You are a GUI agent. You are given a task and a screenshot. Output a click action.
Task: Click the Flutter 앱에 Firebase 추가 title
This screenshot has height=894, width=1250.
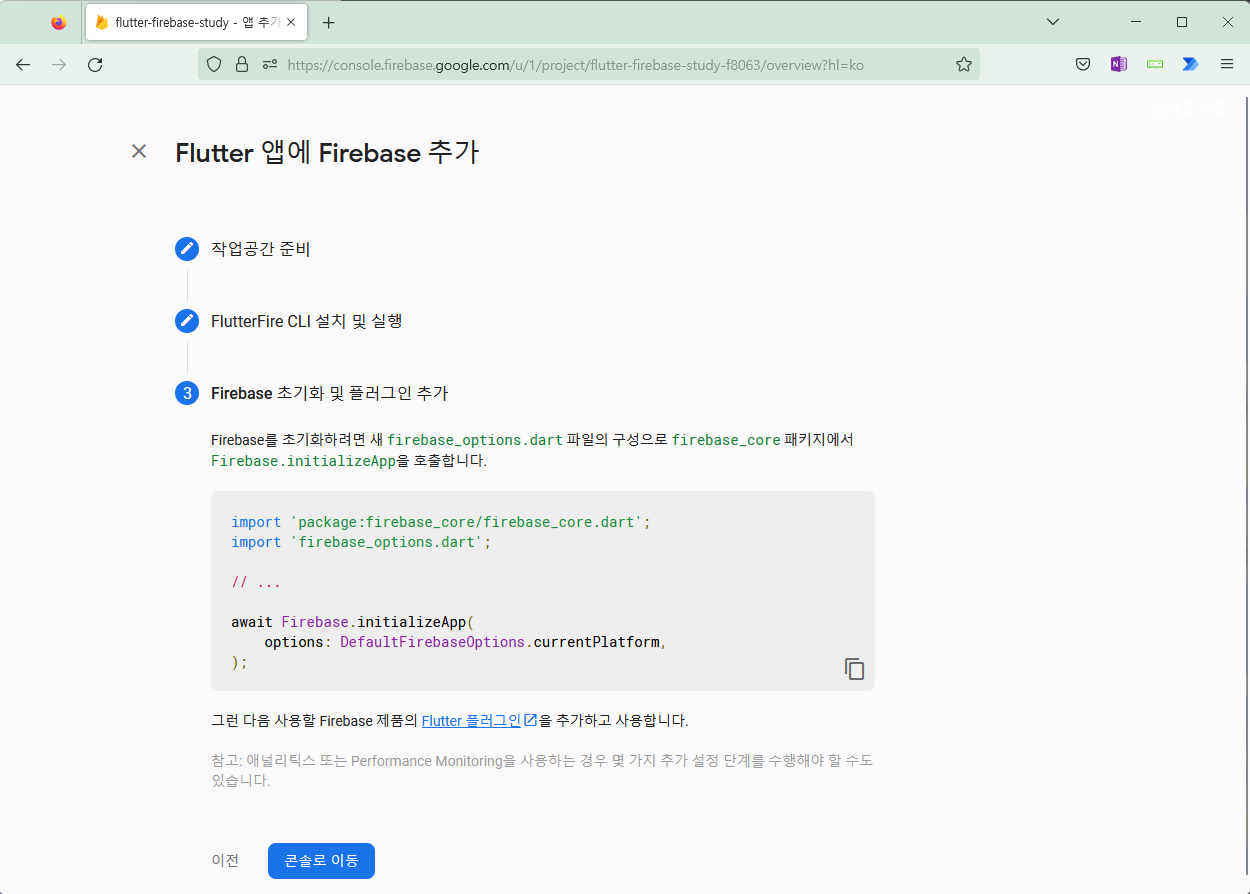pyautogui.click(x=327, y=152)
